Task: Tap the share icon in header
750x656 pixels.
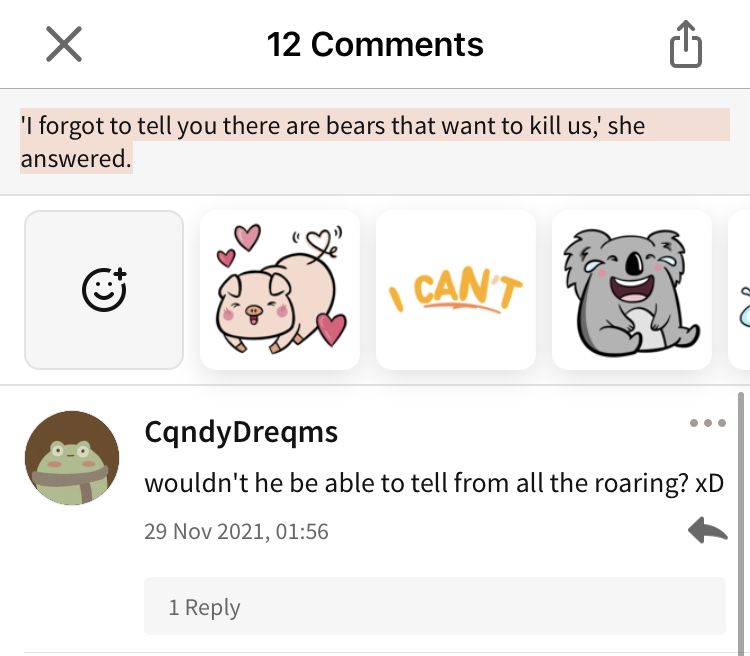Action: [x=686, y=44]
